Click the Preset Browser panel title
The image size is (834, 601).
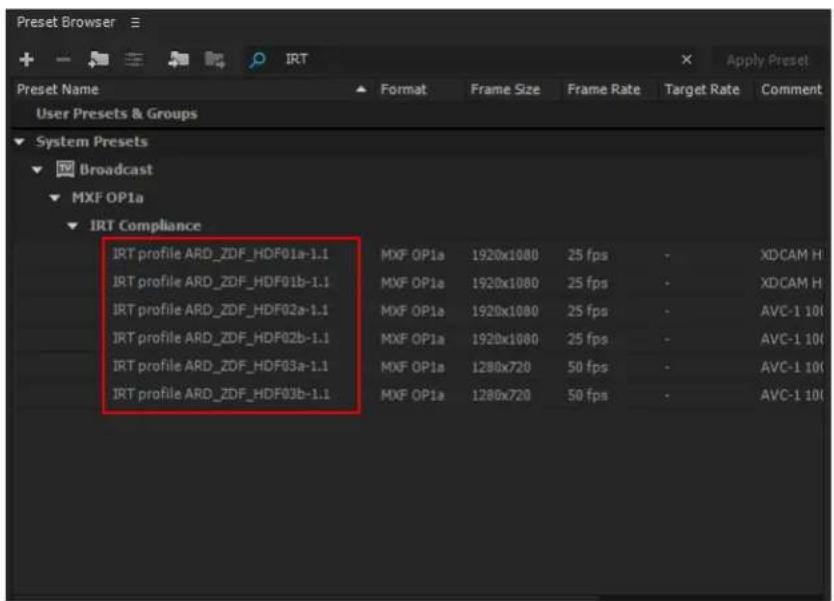[x=65, y=22]
